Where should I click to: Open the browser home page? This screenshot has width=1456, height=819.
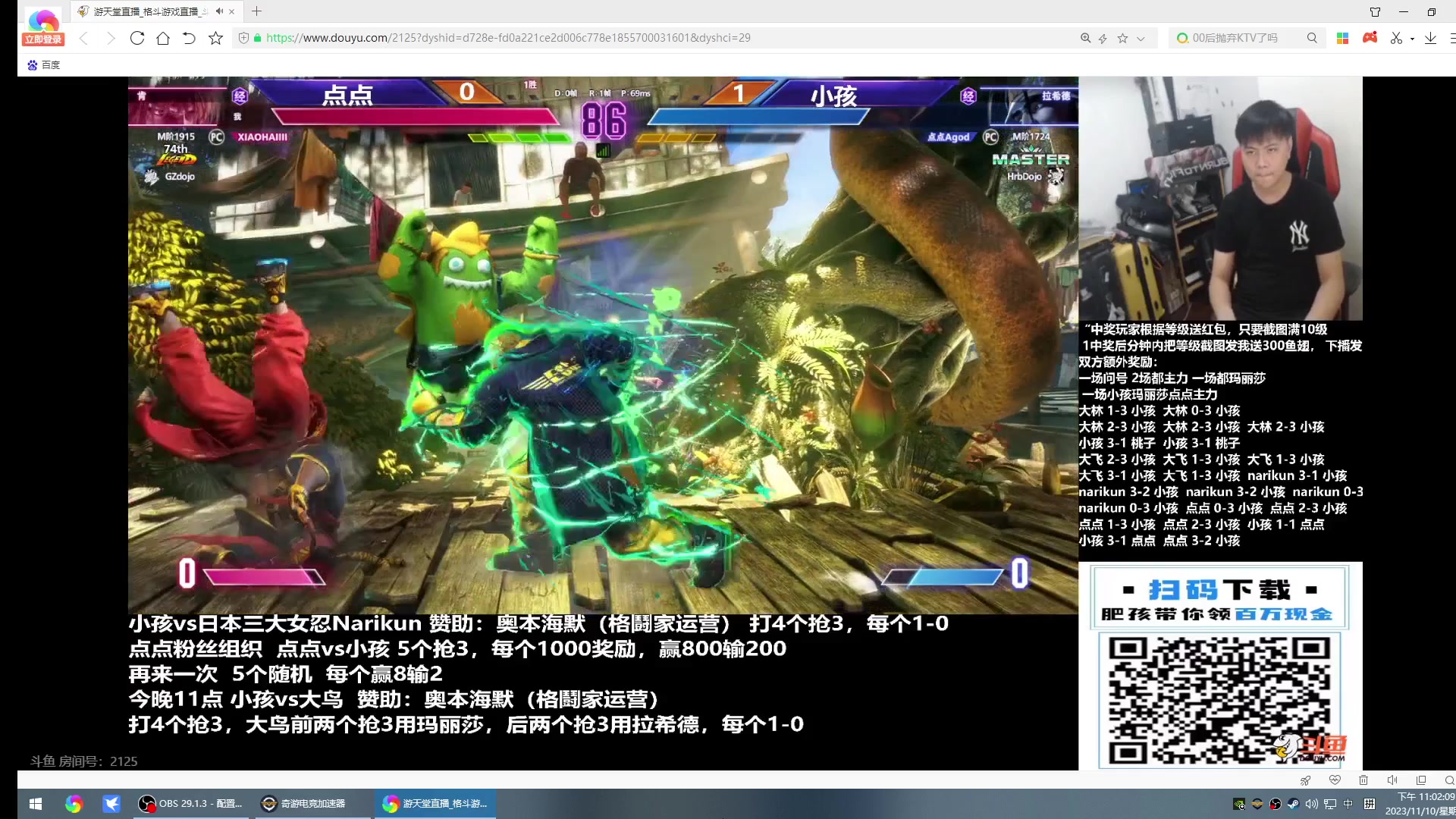coord(163,38)
